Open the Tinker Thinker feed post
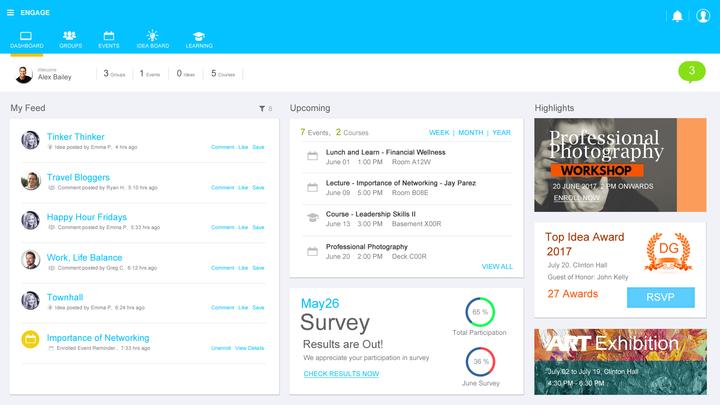 pos(75,137)
